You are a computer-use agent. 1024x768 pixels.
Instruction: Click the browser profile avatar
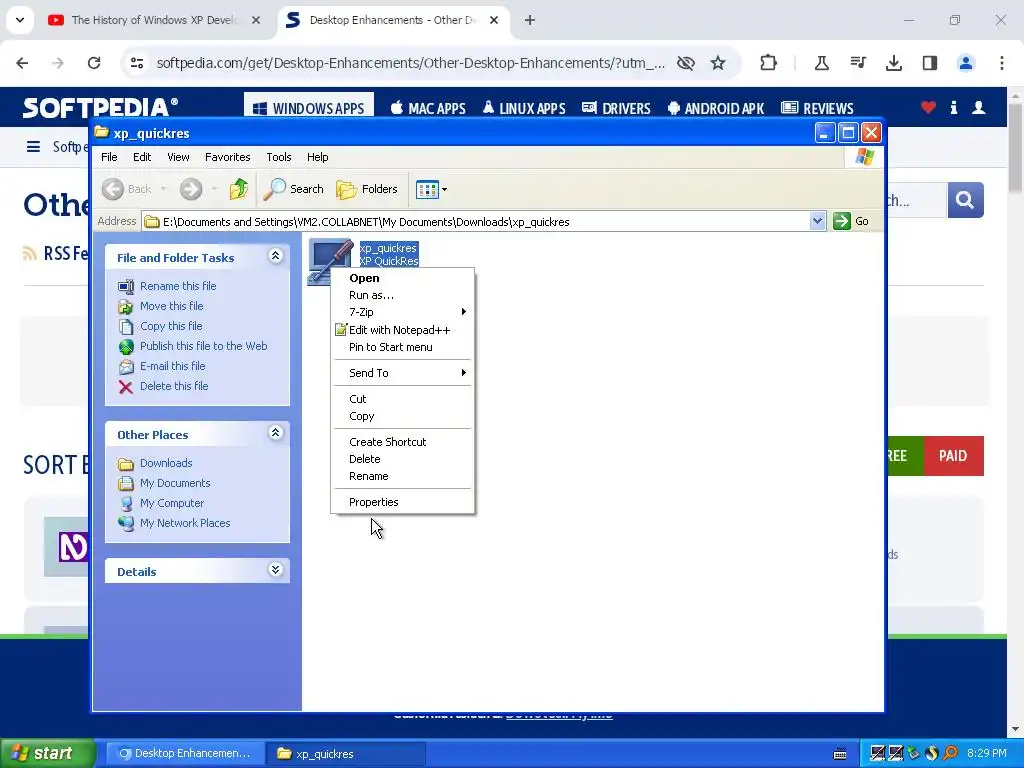pos(965,63)
